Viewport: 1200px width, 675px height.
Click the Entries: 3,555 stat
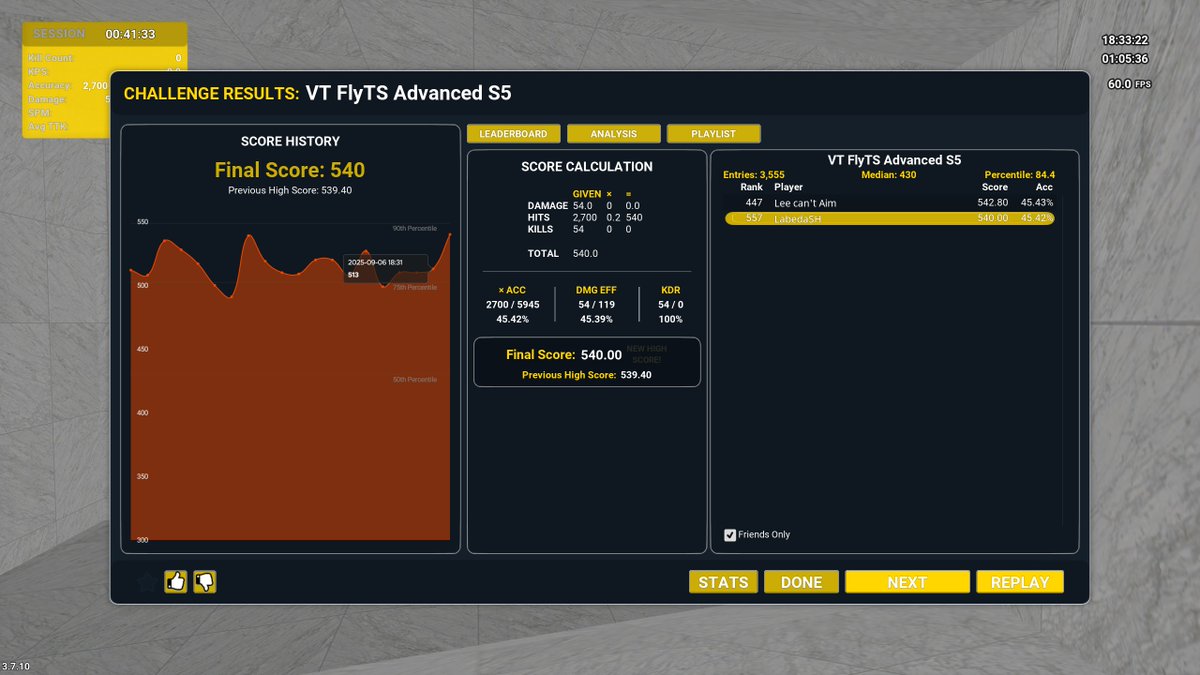tap(754, 174)
